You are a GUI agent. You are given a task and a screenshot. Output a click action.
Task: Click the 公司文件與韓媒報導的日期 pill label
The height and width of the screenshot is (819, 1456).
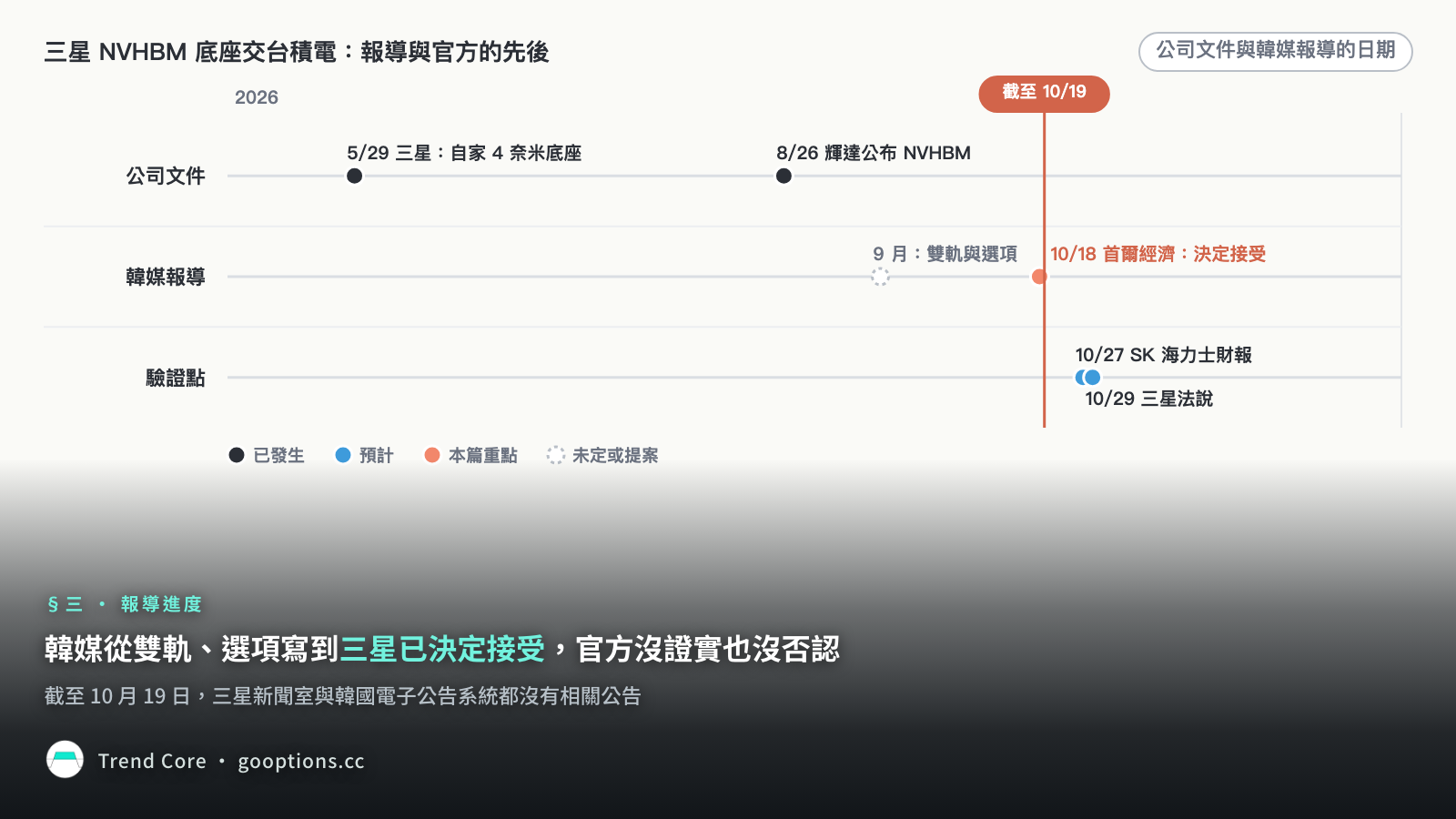point(1276,51)
